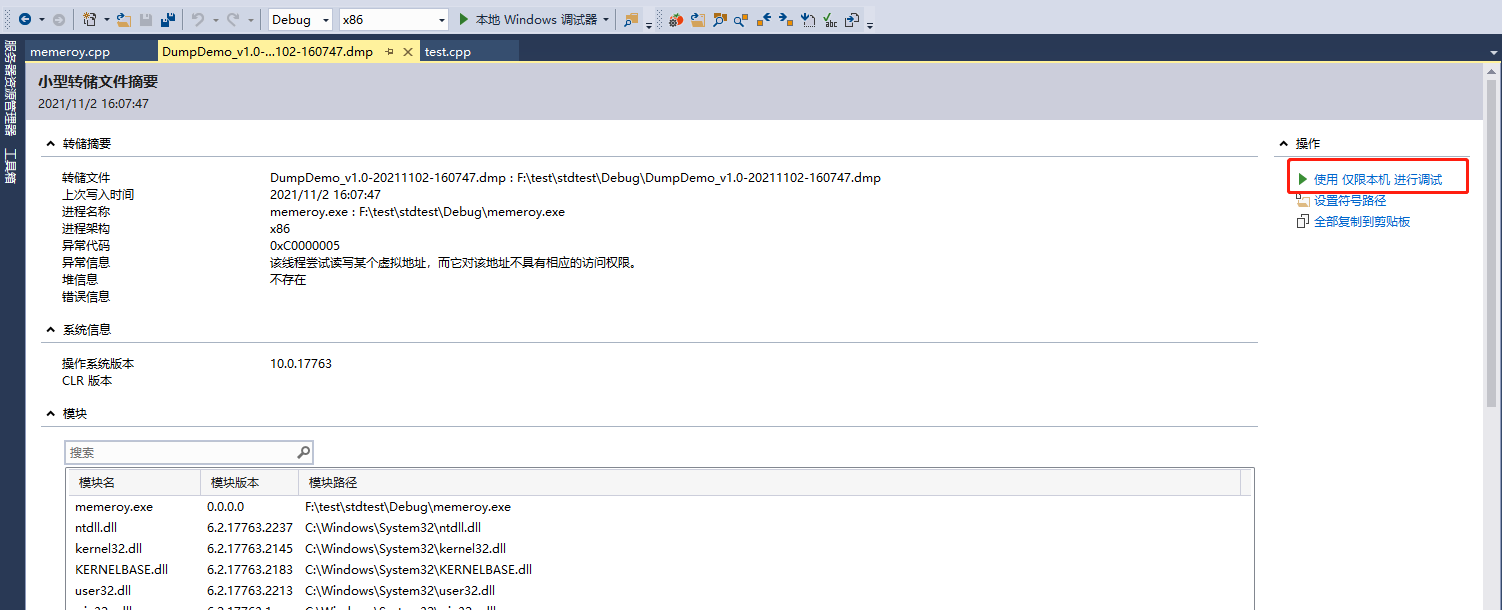This screenshot has height=610, width=1502.
Task: Click the vertical scrollbar thumb
Action: (x=1492, y=242)
